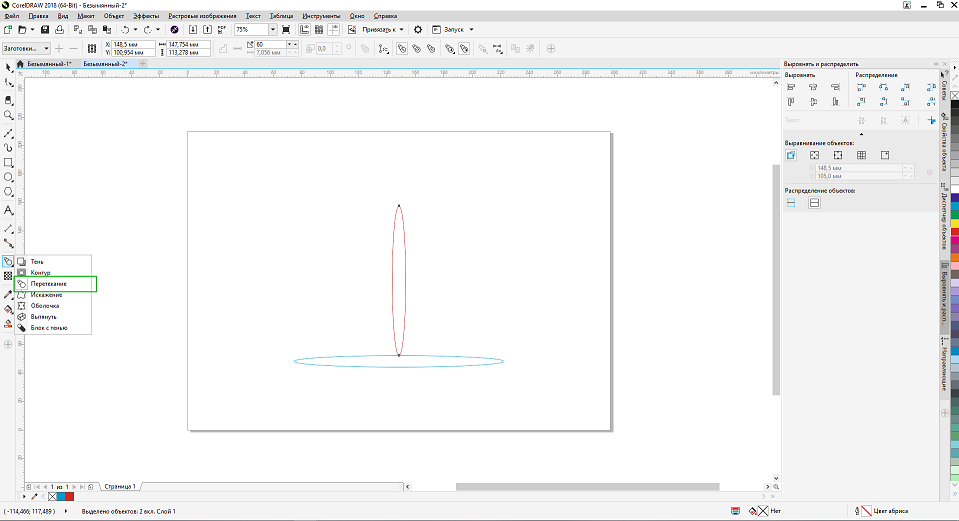Collapse align docker section with arrow
The height and width of the screenshot is (521, 959).
(x=861, y=134)
